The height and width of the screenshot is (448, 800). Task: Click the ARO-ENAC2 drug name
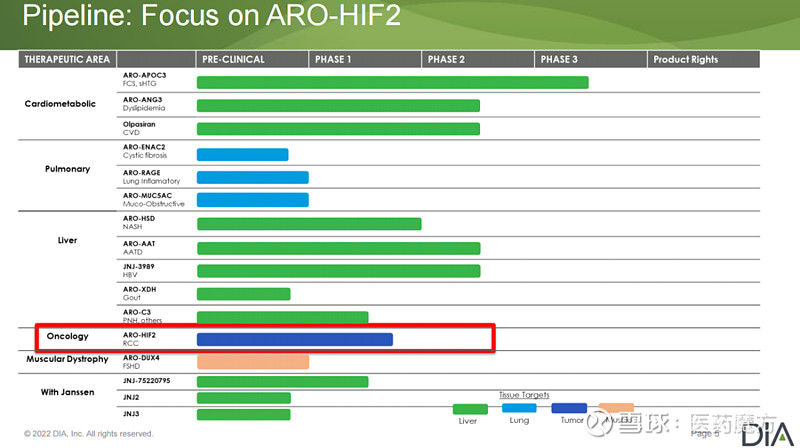pos(144,147)
